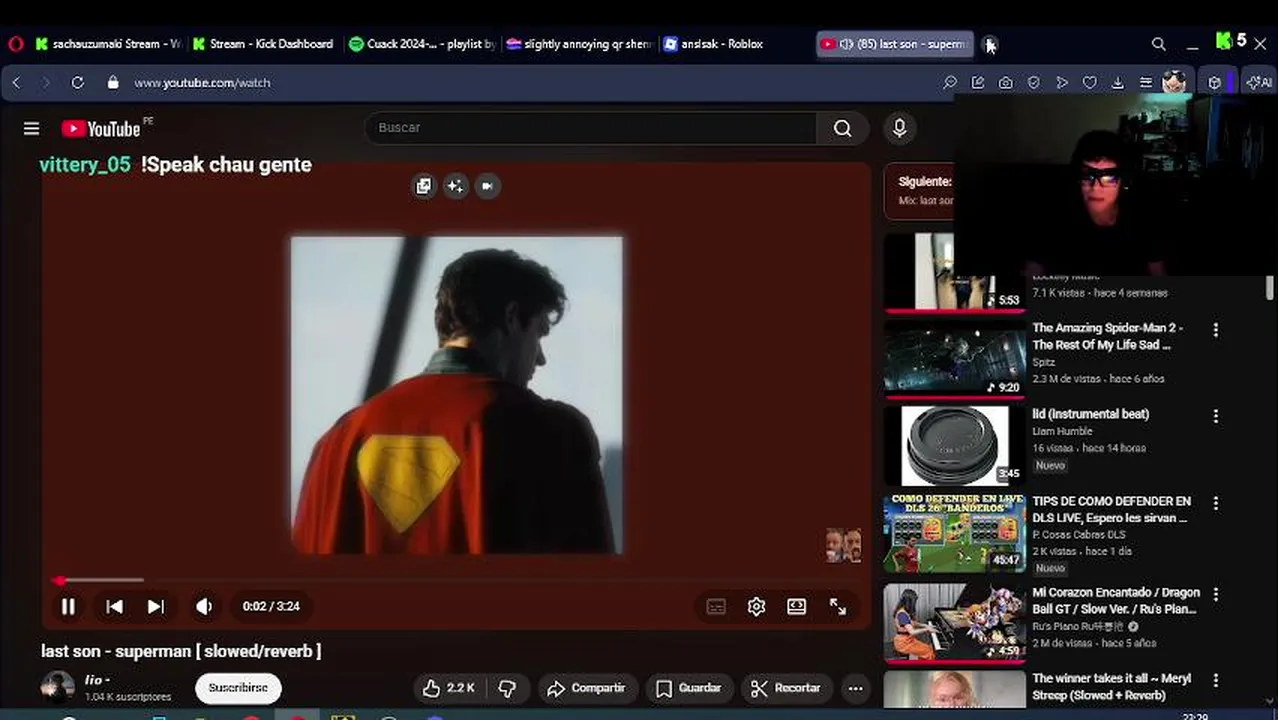Viewport: 1278px width, 720px height.
Task: Open easy setup sliders icon
Action: tap(1146, 83)
